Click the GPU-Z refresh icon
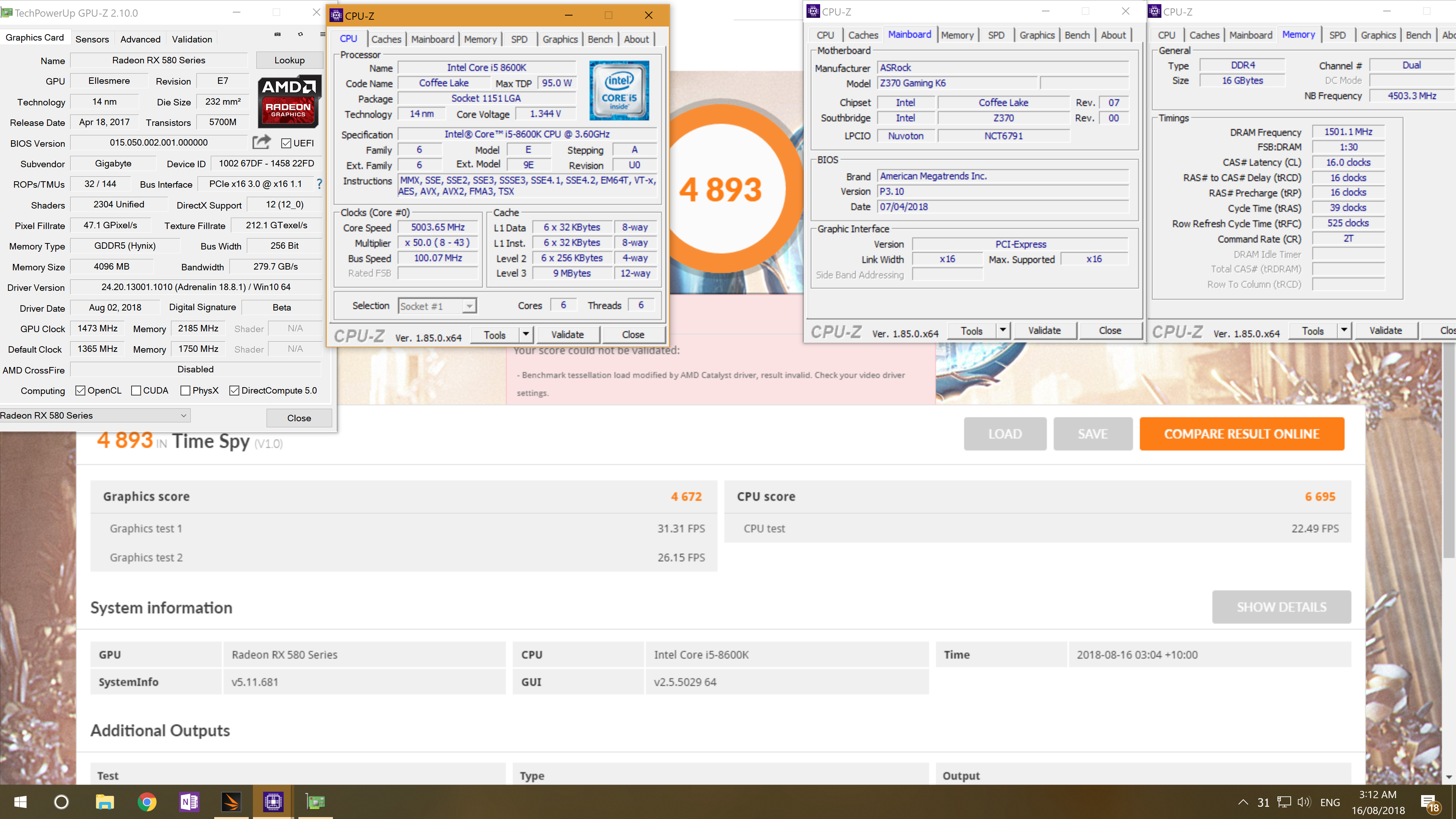The height and width of the screenshot is (819, 1456). click(300, 35)
